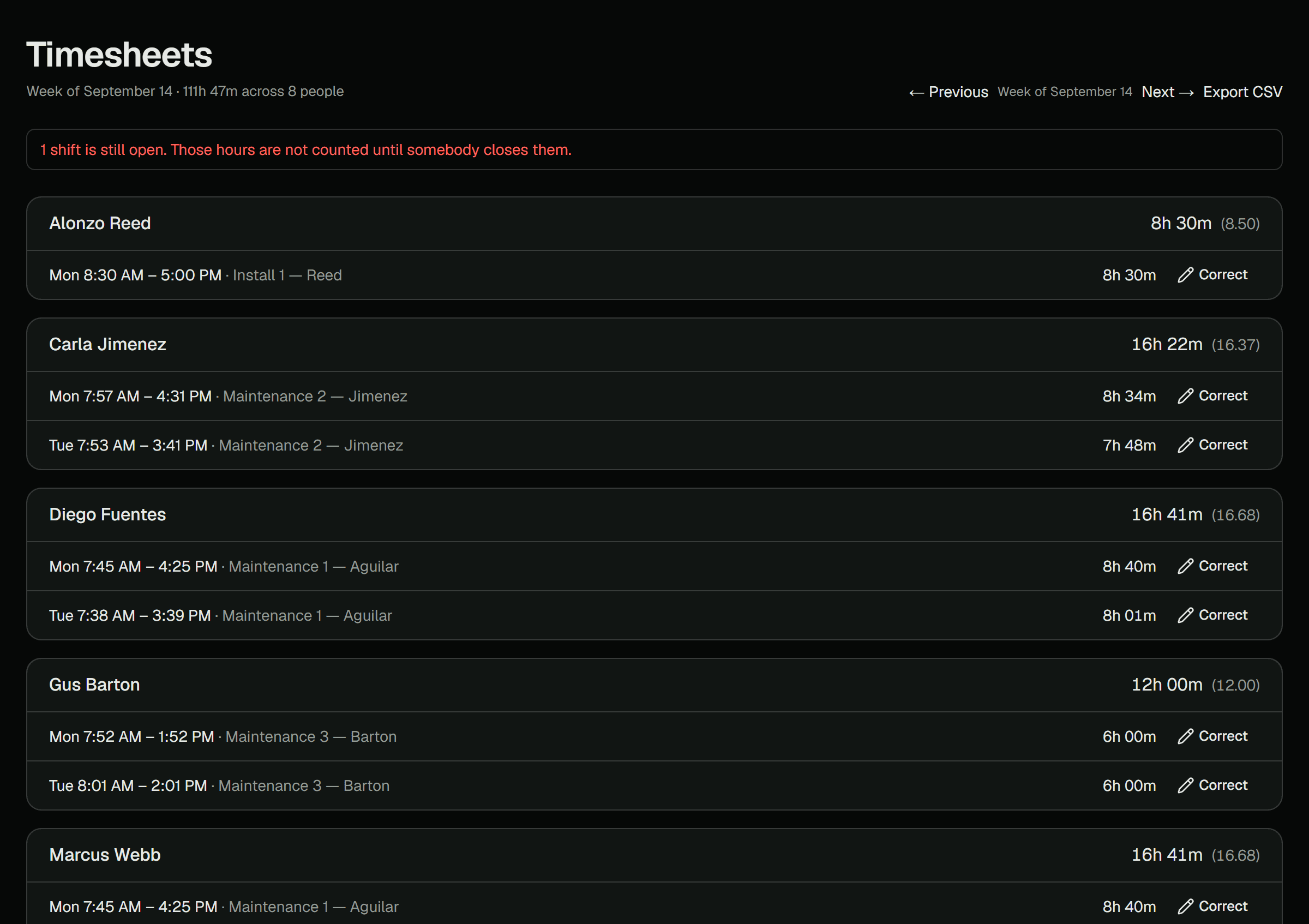This screenshot has height=924, width=1309.
Task: Go to the Previous week
Action: point(948,92)
